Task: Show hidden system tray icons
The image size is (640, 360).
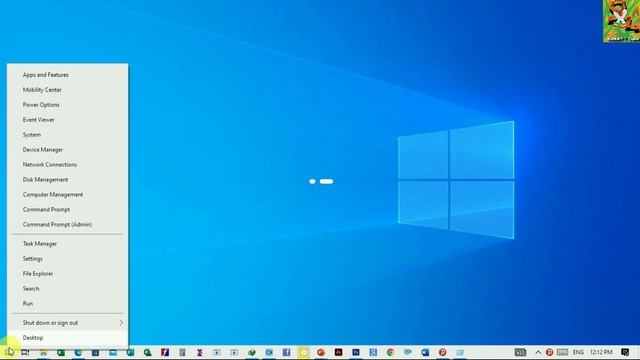Action: (x=538, y=352)
